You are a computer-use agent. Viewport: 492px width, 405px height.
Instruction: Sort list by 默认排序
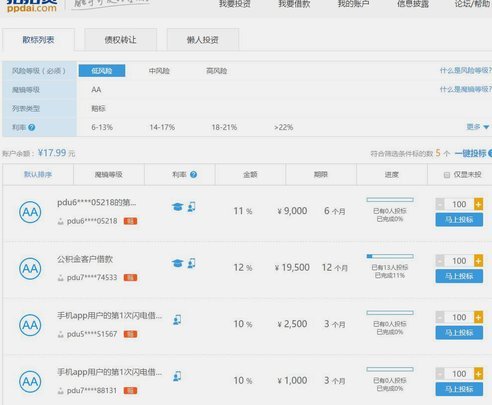(x=38, y=174)
